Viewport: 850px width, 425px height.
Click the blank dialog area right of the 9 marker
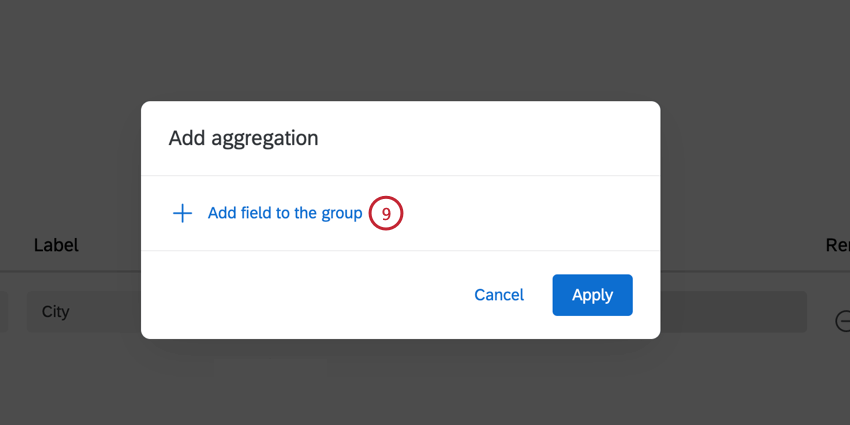(x=530, y=213)
